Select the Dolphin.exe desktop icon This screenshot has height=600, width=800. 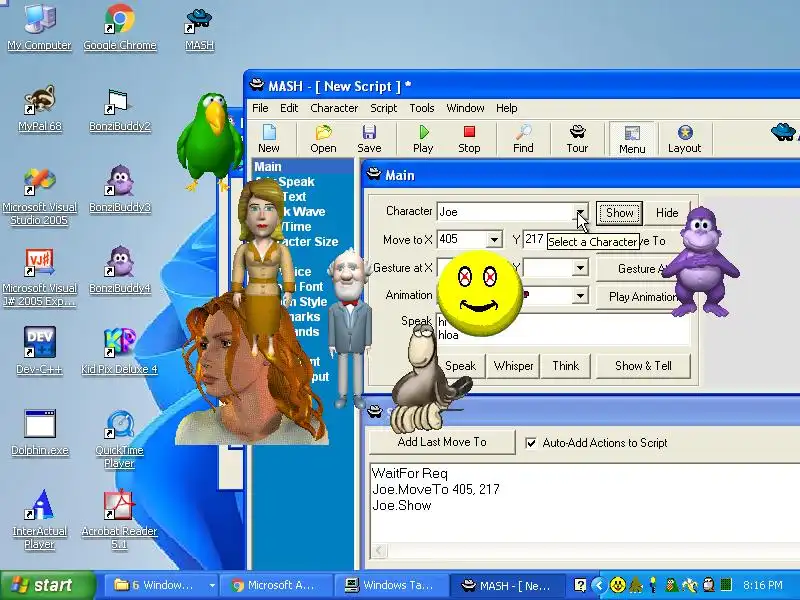[40, 432]
